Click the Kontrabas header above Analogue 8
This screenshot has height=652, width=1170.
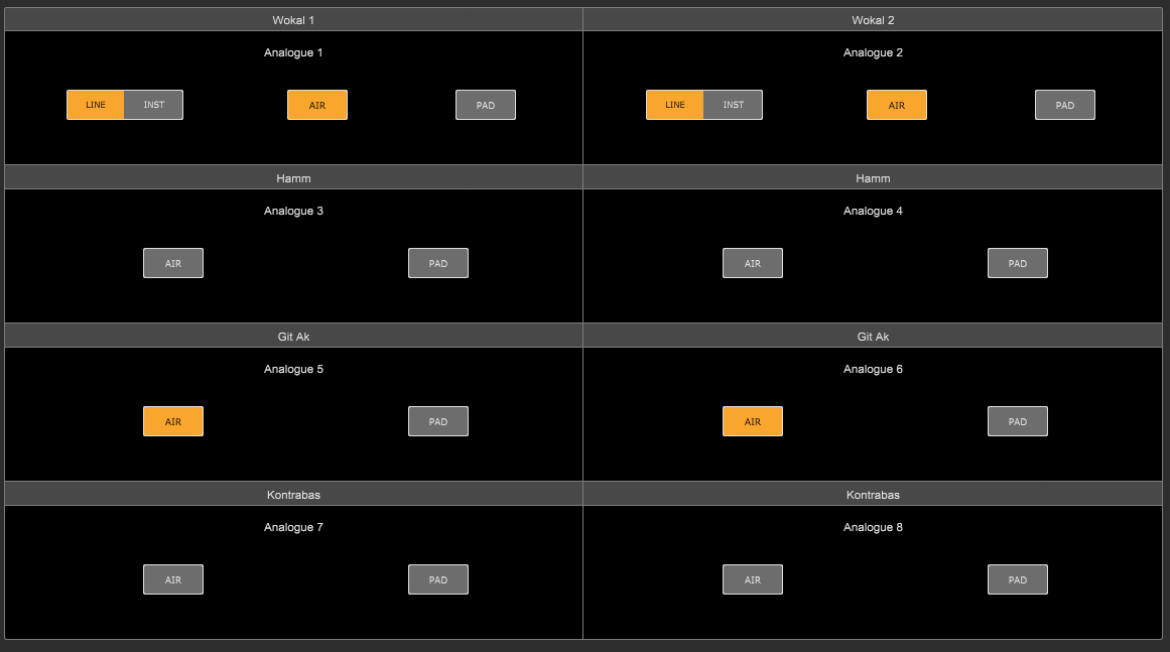[873, 495]
